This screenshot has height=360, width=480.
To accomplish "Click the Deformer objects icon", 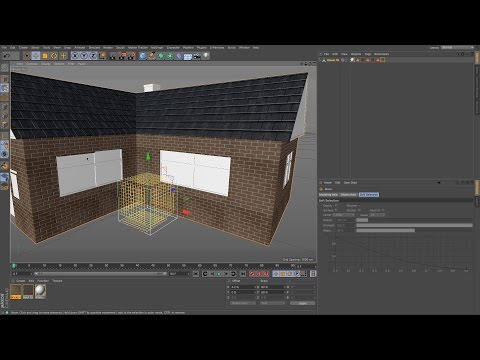I will point(179,56).
